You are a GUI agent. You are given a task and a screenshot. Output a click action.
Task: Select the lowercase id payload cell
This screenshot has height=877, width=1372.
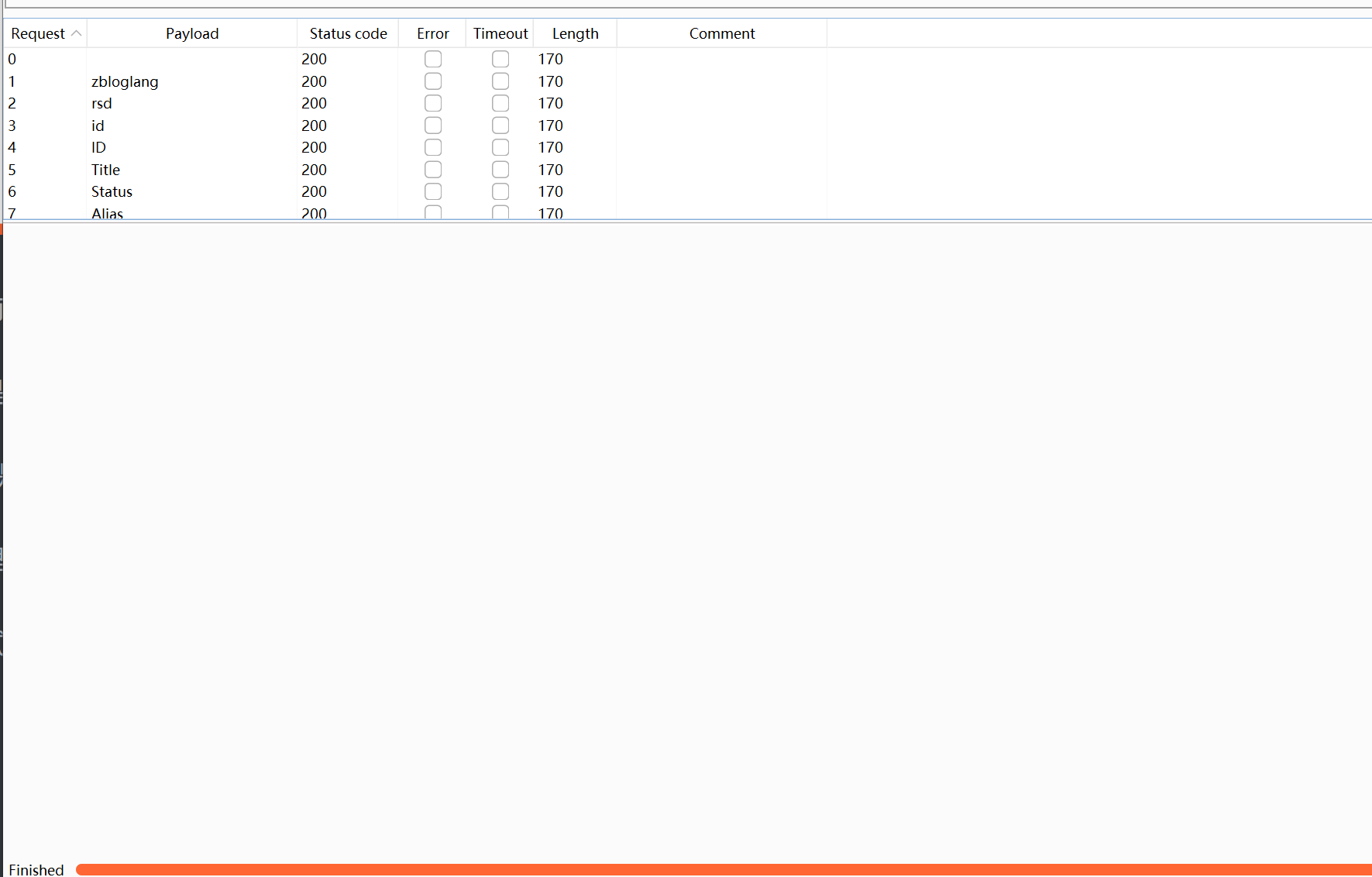(98, 126)
